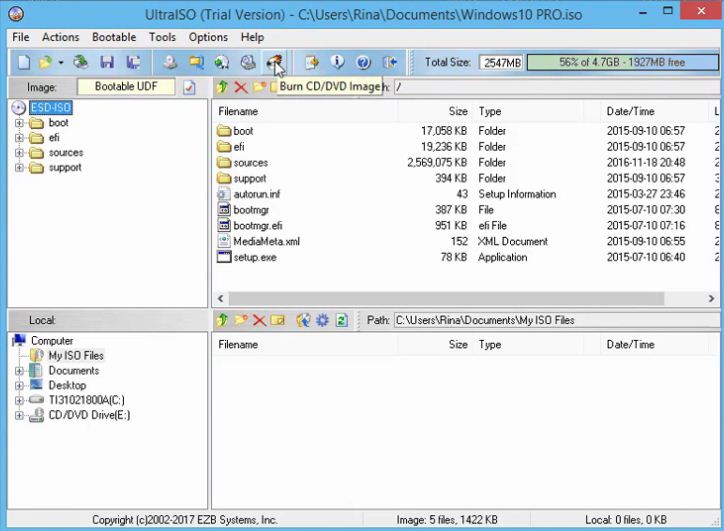Sort image files by the Filename column
This screenshot has width=724, height=531.
click(305, 111)
